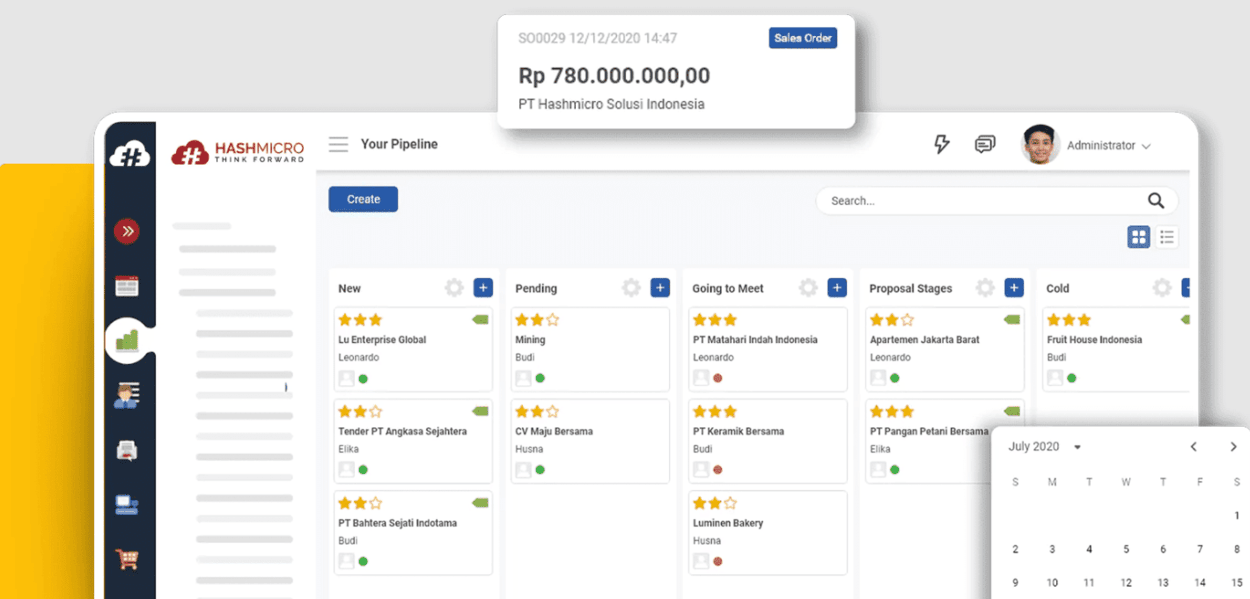Screen dimensions: 1250x599
Task: Click the Rp 780.000.000,00 amount
Action: 614,75
